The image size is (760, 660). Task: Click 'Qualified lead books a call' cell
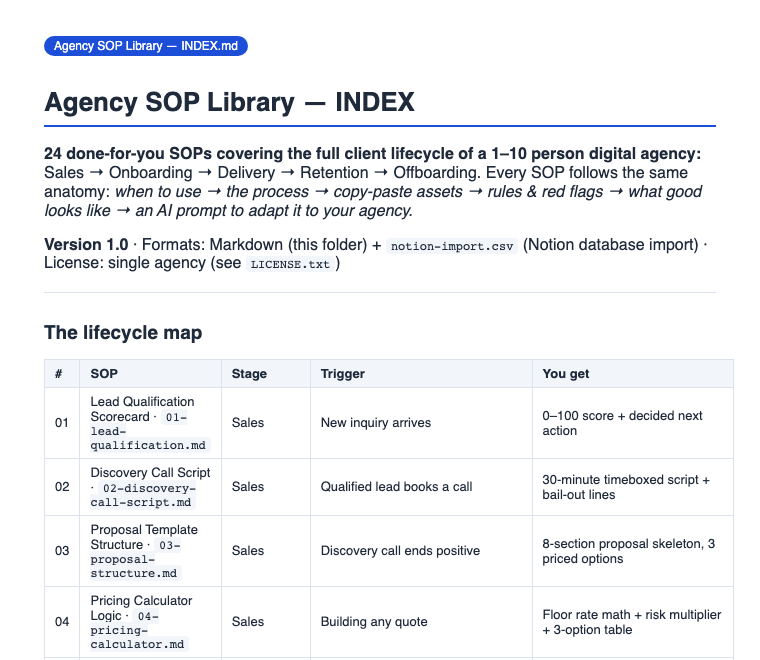point(421,487)
